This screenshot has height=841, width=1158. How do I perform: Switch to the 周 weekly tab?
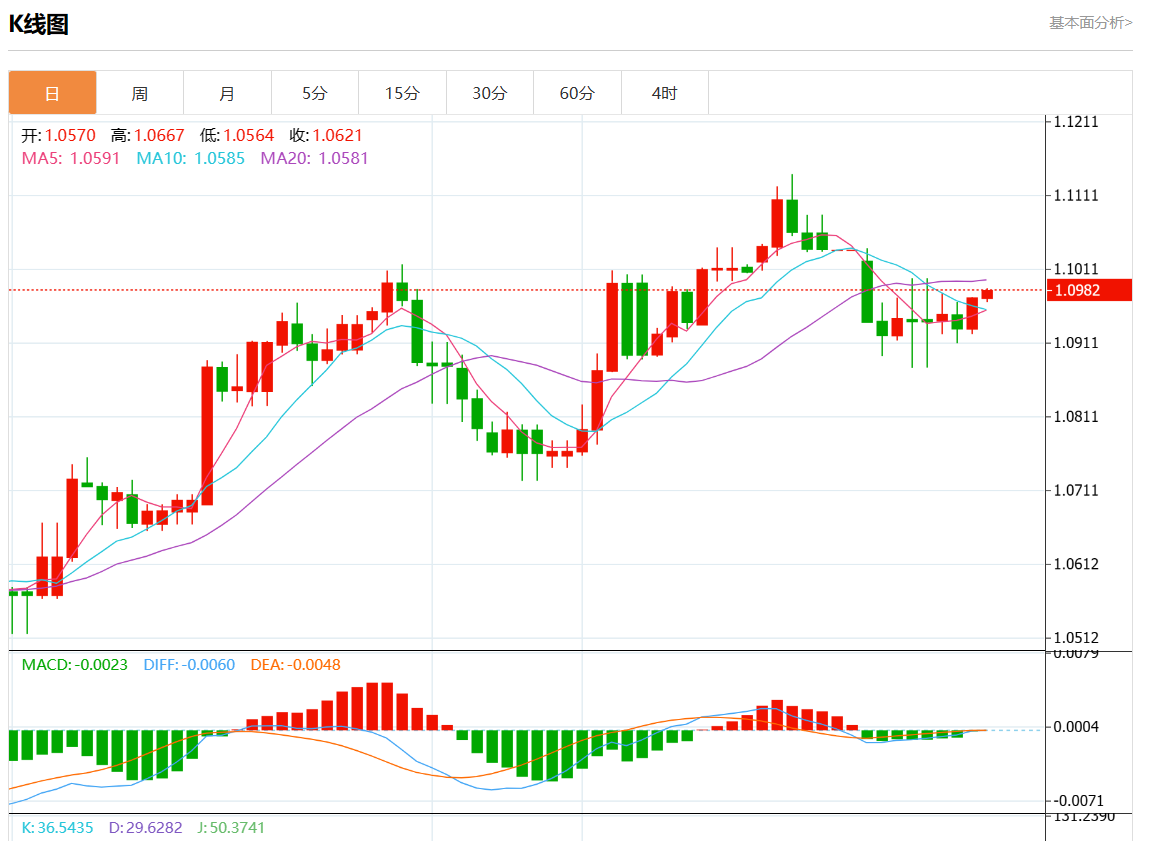click(x=140, y=93)
